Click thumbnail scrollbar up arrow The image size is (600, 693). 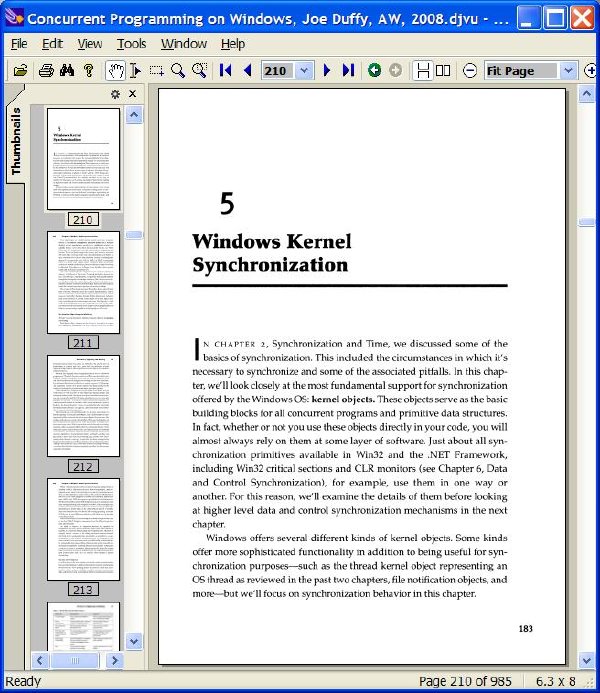point(134,115)
